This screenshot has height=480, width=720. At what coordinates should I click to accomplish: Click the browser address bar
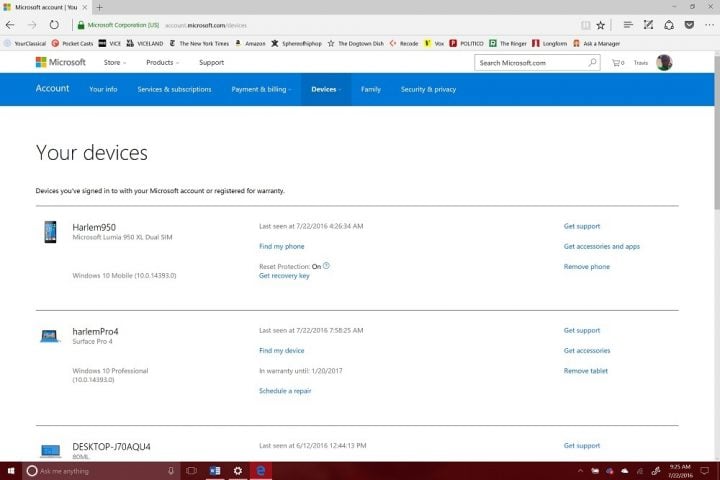pyautogui.click(x=321, y=25)
